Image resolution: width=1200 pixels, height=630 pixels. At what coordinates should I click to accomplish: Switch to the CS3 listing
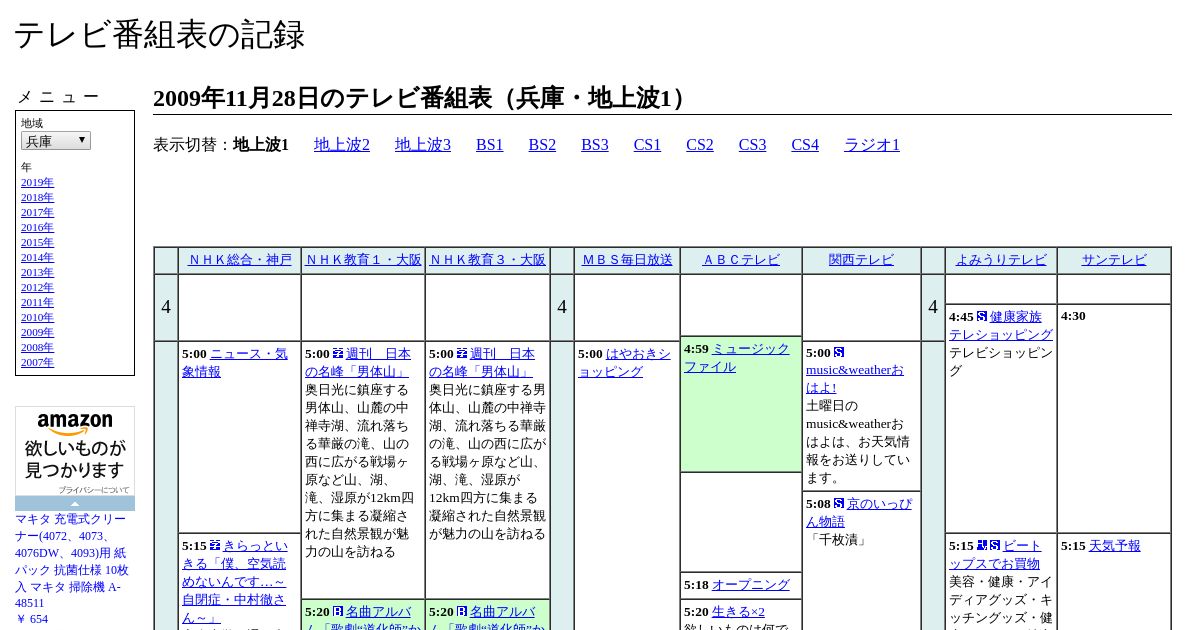point(752,145)
